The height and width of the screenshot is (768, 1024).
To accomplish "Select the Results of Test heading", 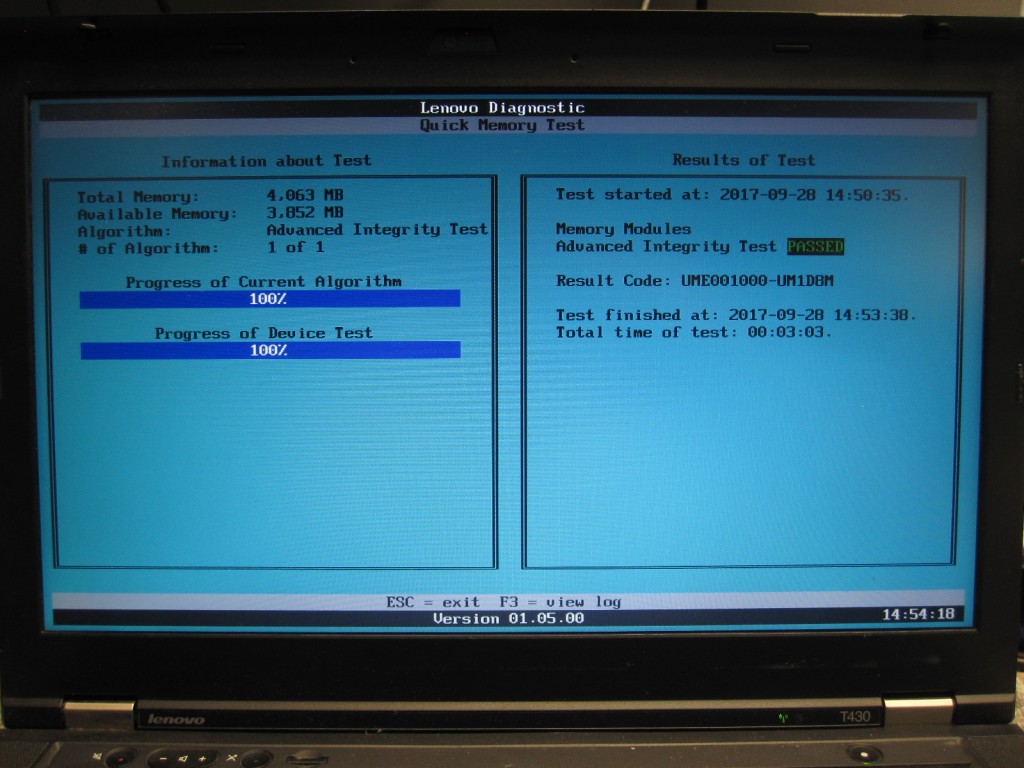I will point(744,160).
